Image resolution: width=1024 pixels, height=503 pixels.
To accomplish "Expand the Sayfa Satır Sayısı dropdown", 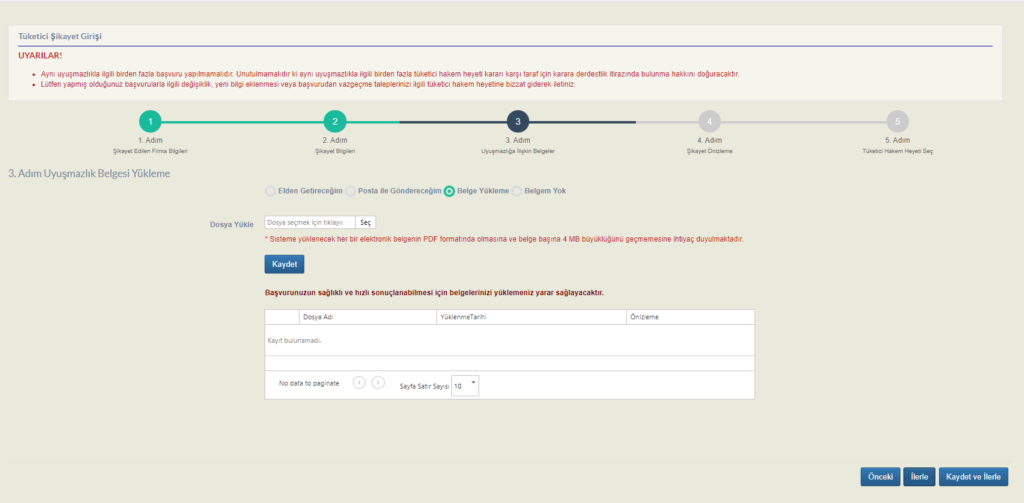I will (466, 385).
